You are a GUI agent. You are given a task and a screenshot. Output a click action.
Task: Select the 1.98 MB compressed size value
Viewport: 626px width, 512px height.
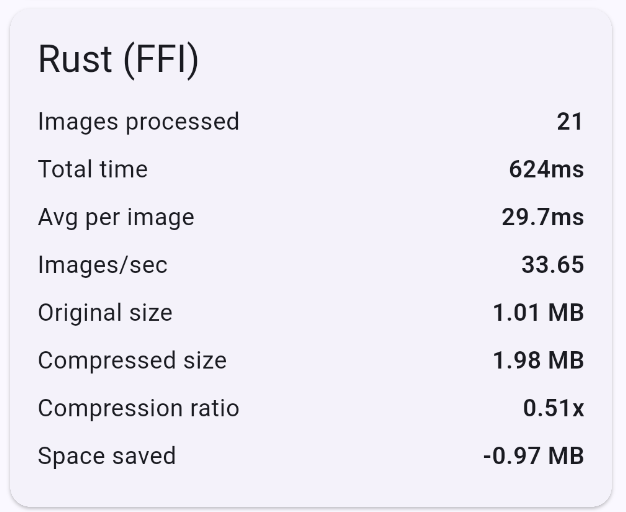(538, 361)
